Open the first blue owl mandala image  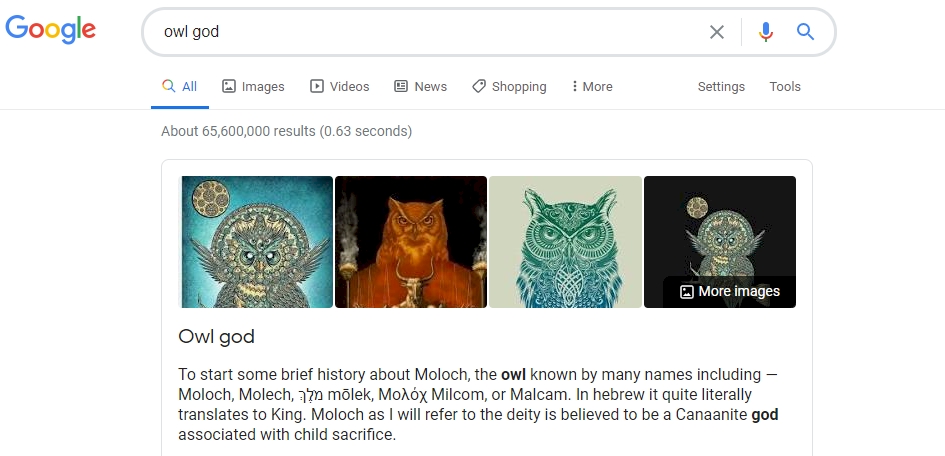pos(256,242)
